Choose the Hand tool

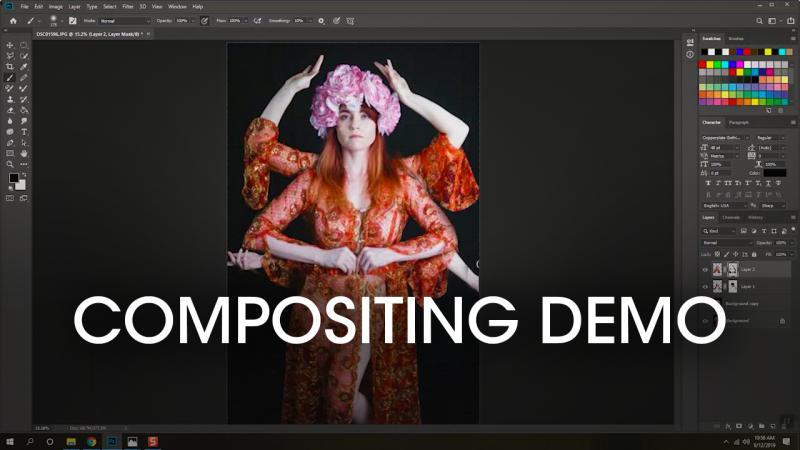pyautogui.click(x=23, y=153)
